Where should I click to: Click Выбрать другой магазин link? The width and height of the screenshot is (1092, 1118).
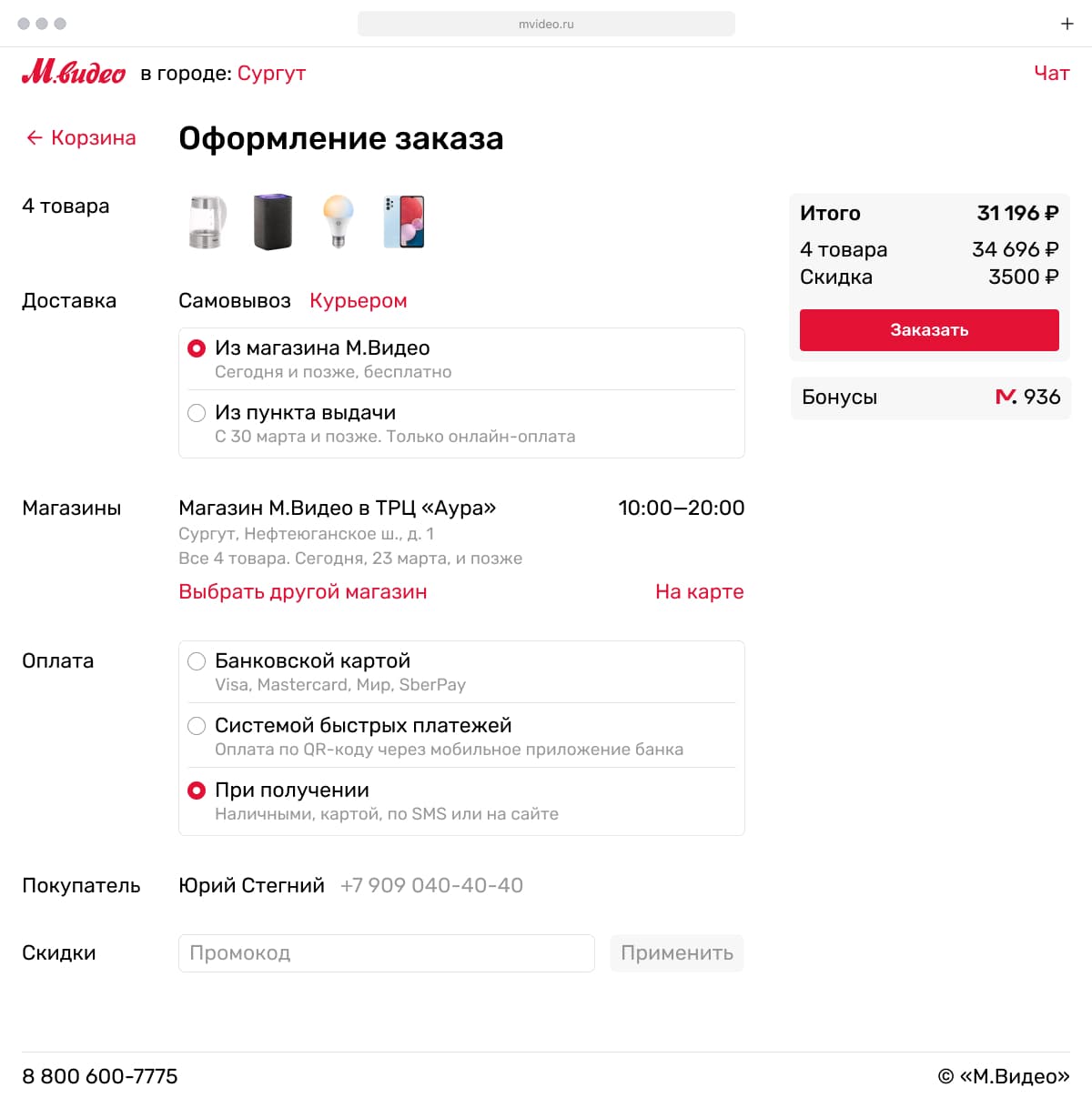click(302, 591)
